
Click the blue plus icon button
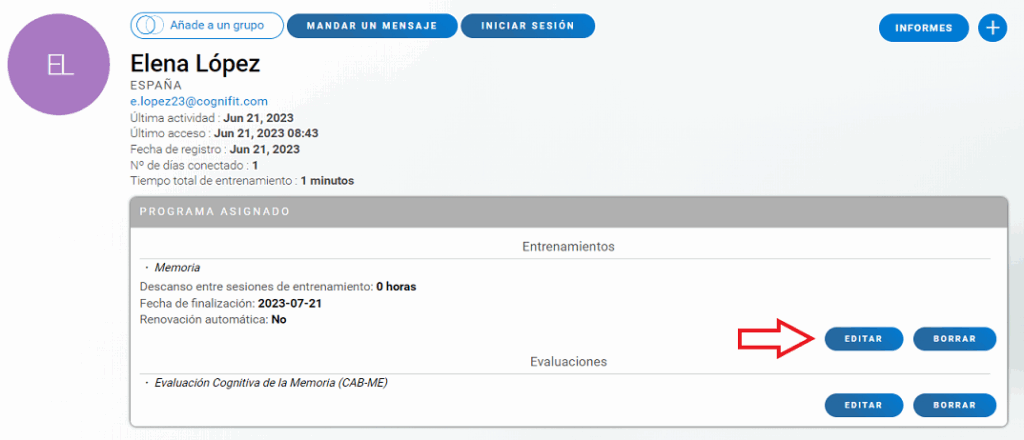[x=992, y=28]
